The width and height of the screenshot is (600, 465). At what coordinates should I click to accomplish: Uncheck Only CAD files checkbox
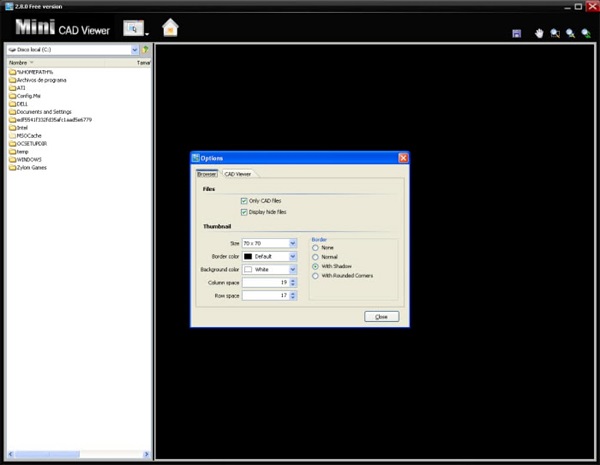pos(244,201)
